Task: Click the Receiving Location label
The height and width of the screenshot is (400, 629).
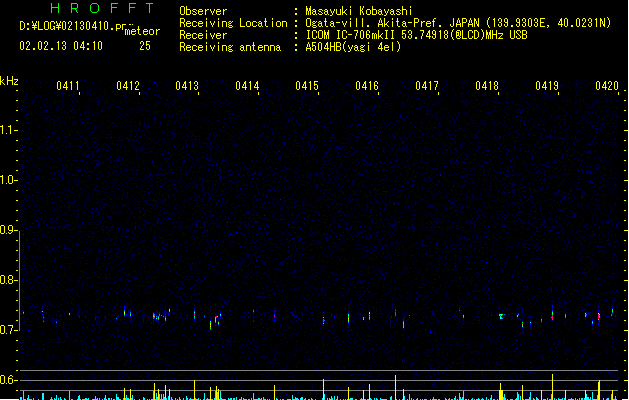Action: [233, 23]
